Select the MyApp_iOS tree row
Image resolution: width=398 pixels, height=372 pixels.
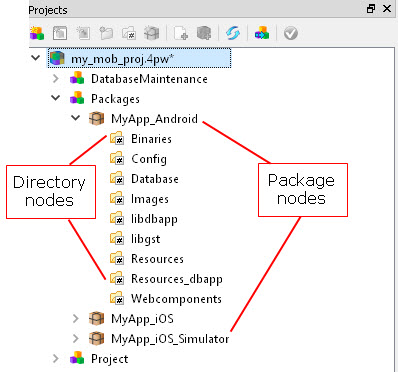[x=142, y=319]
